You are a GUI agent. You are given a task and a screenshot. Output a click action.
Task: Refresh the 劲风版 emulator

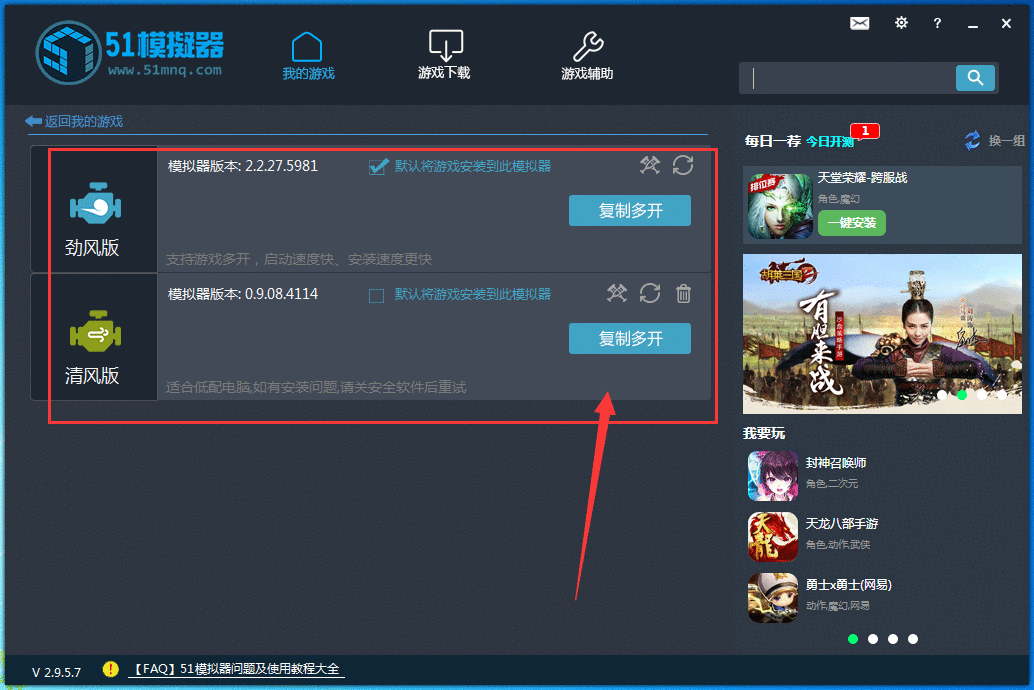pos(682,166)
